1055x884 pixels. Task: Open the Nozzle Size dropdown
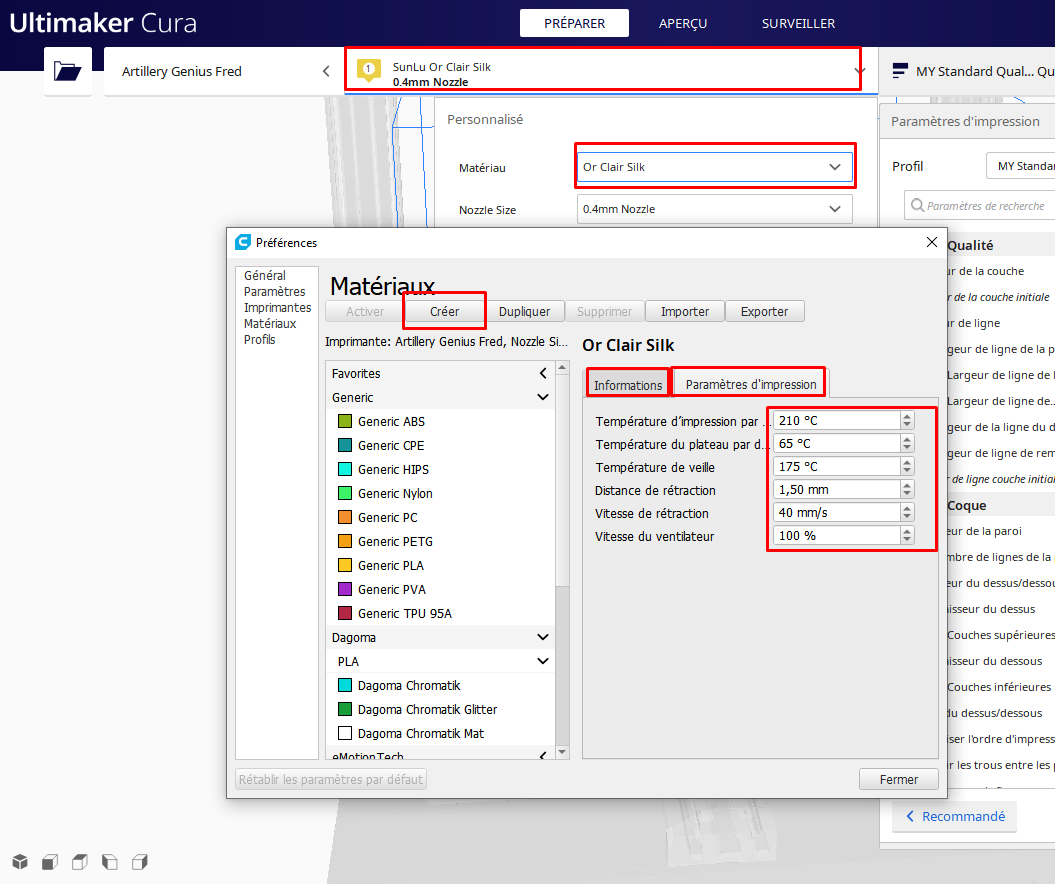[715, 209]
